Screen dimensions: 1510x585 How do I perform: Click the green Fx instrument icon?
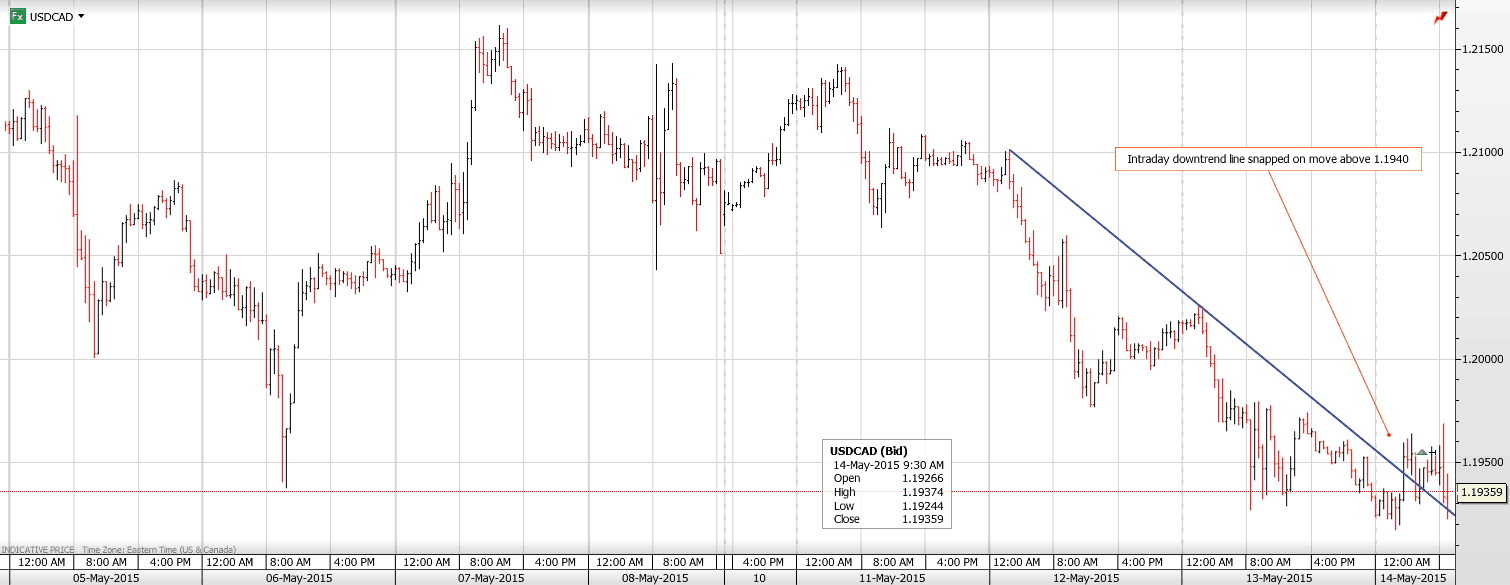17,16
